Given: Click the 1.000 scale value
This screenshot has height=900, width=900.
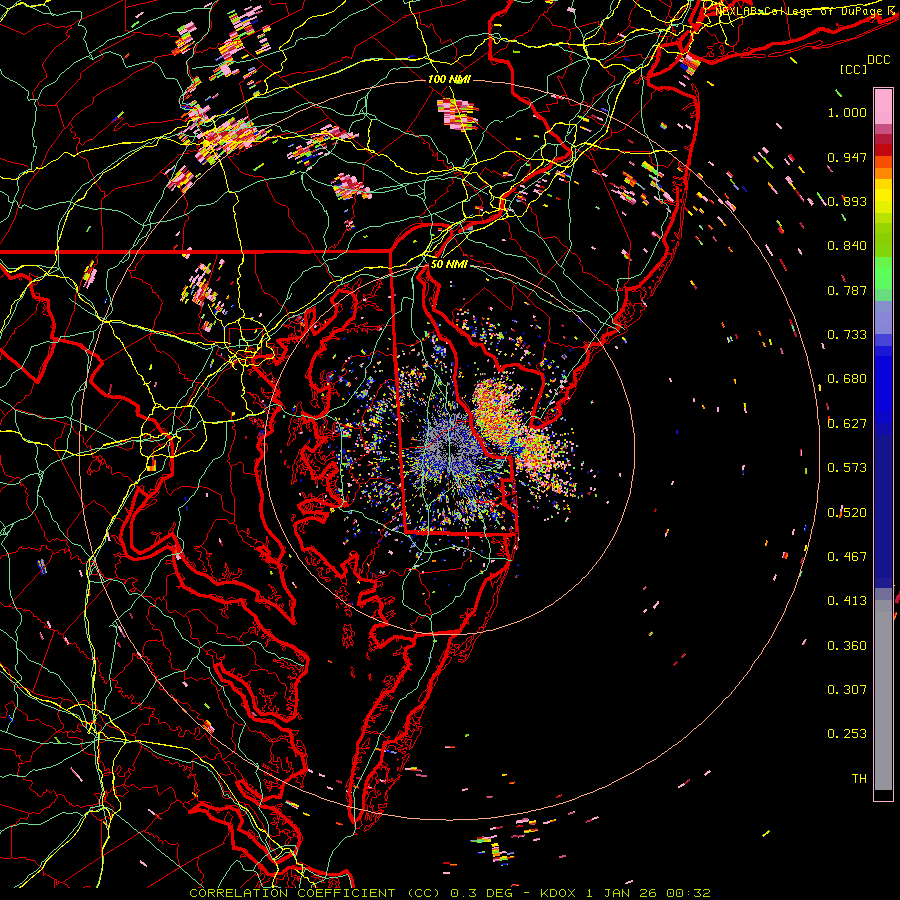Looking at the screenshot, I should 847,112.
